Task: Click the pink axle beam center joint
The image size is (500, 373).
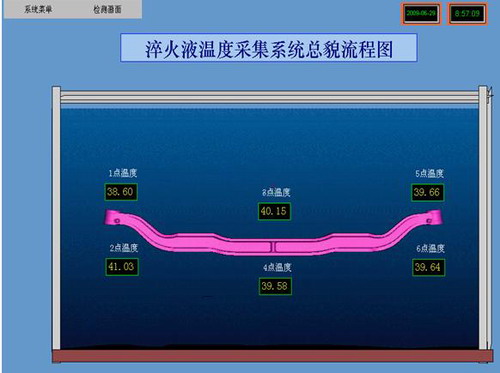Action: [273, 247]
